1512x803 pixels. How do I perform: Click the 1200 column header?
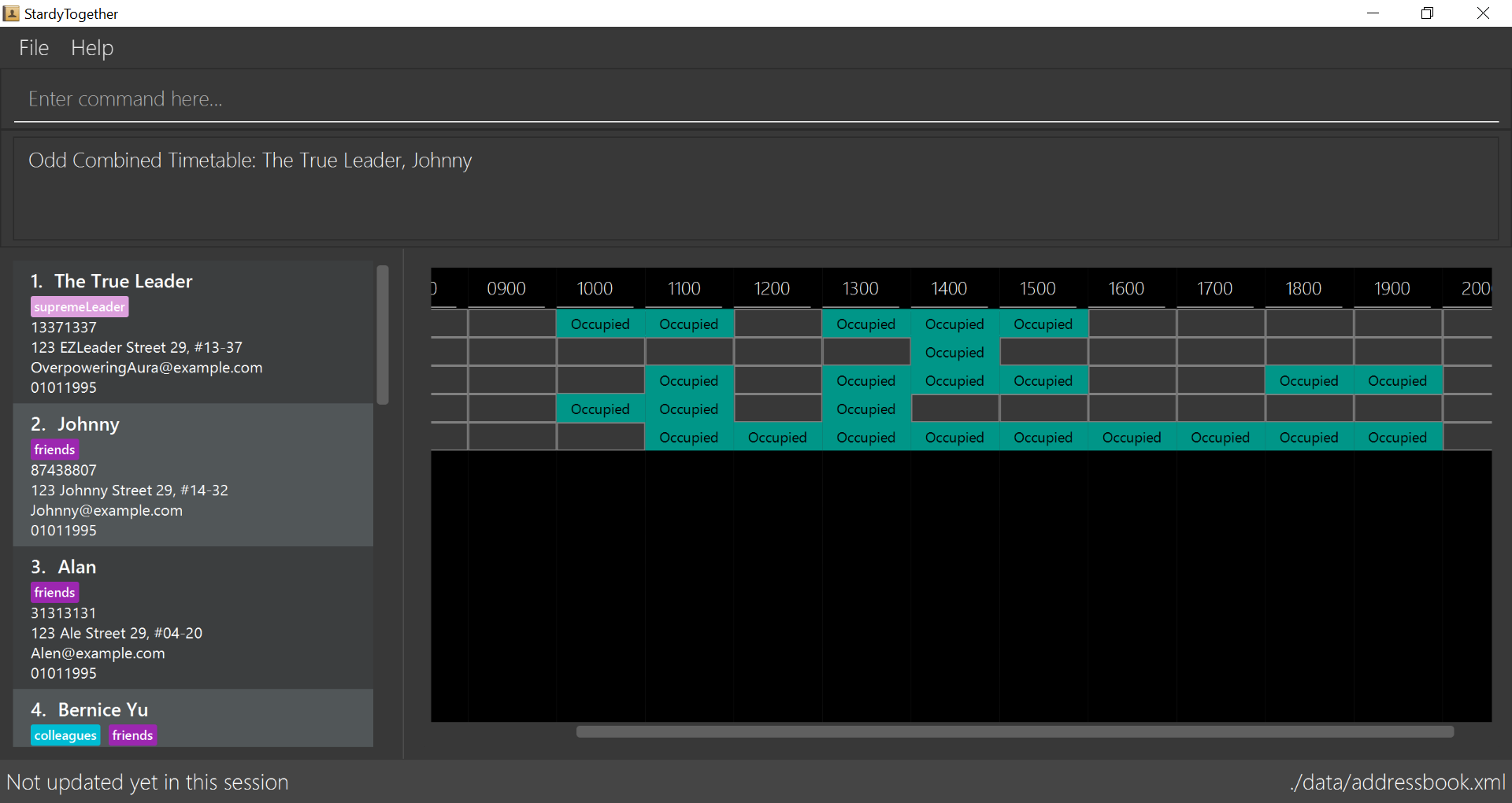[772, 289]
